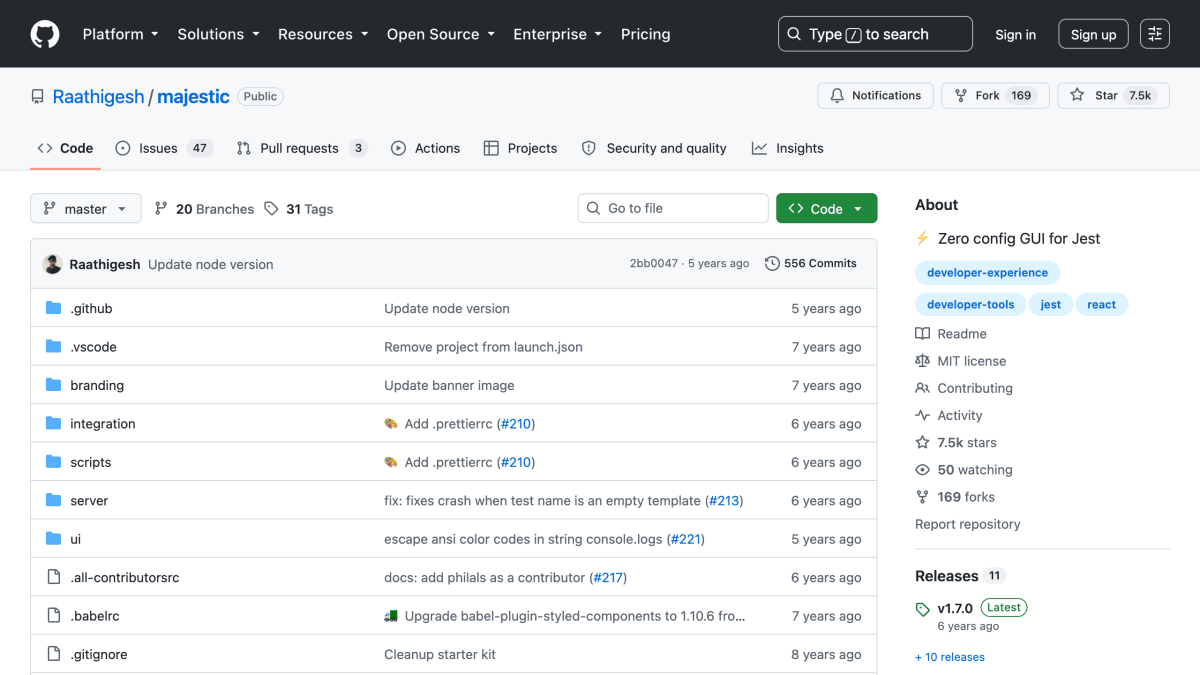Select the scripts folder icon
This screenshot has height=675, width=1200.
(54, 462)
